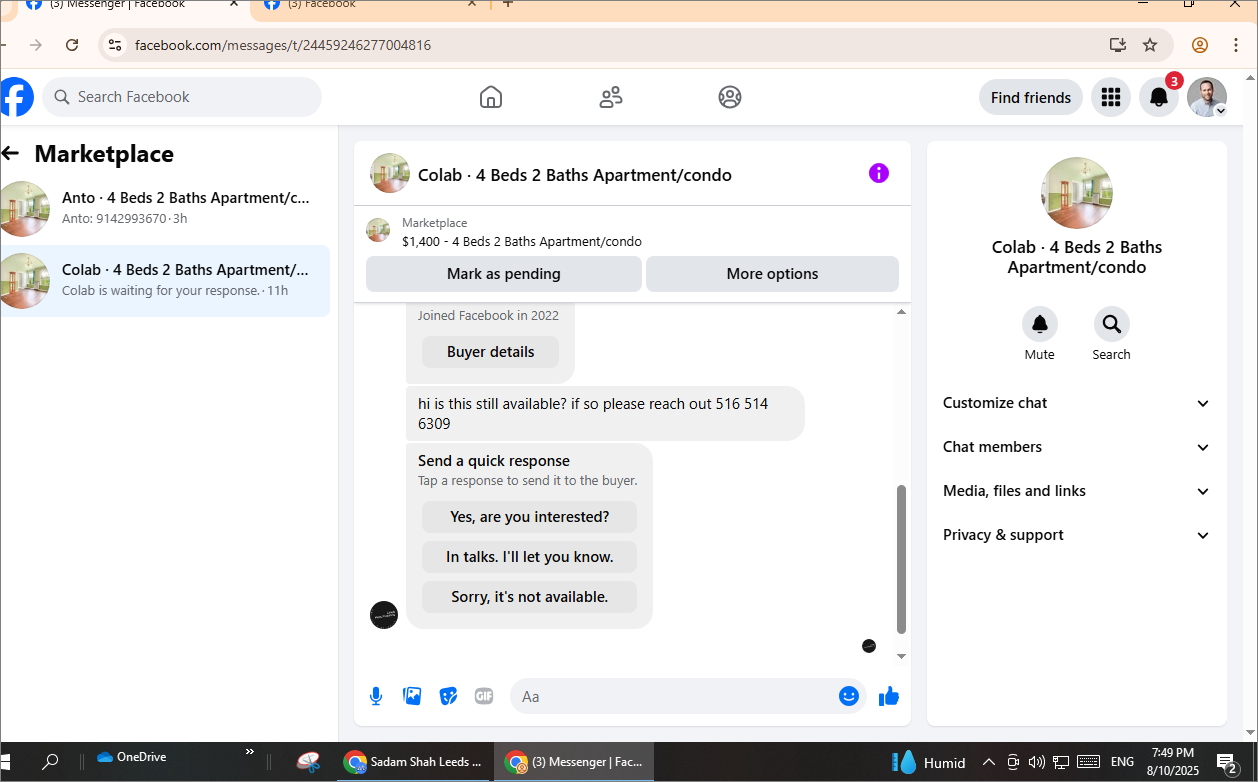Click More options button

click(x=772, y=274)
